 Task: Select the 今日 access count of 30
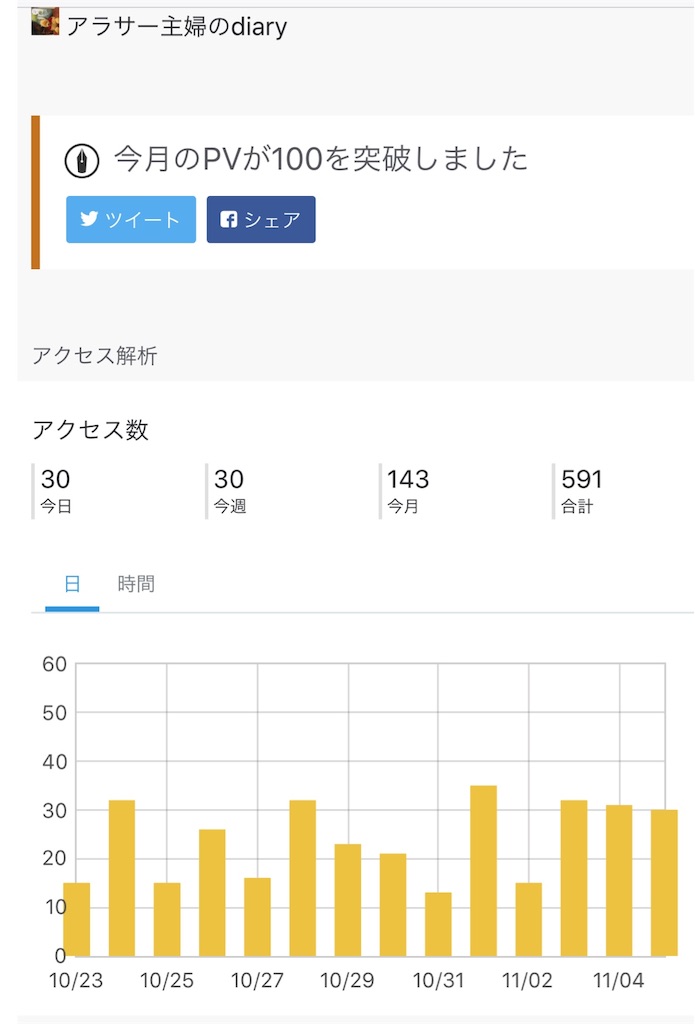[56, 491]
